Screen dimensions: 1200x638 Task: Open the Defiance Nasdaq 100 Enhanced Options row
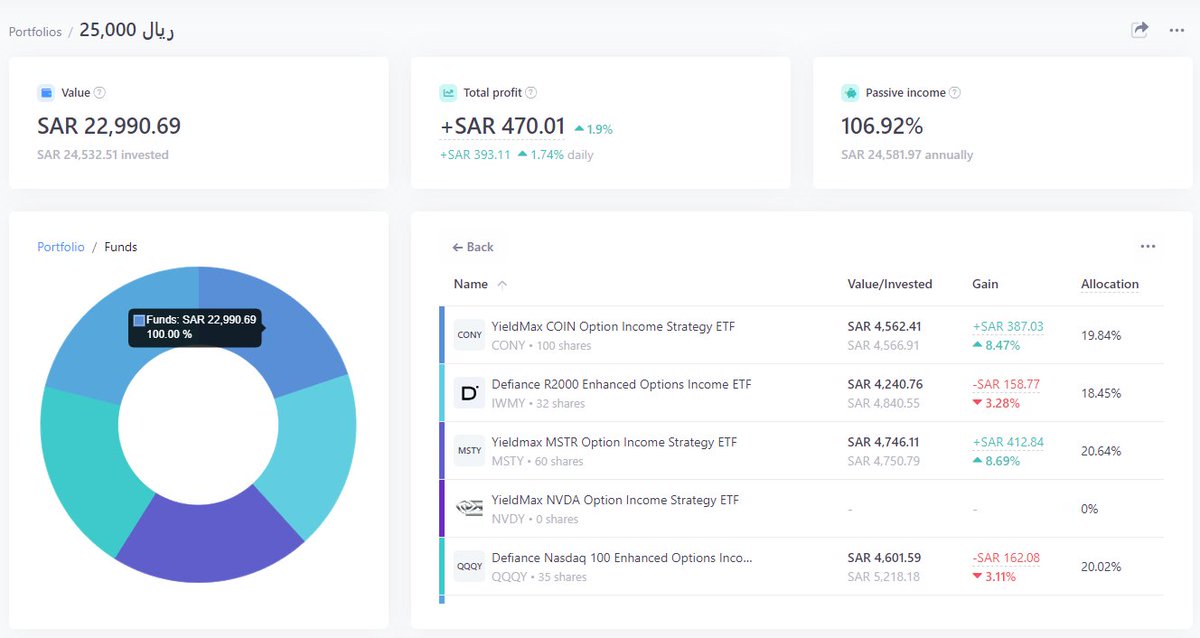tap(801, 567)
